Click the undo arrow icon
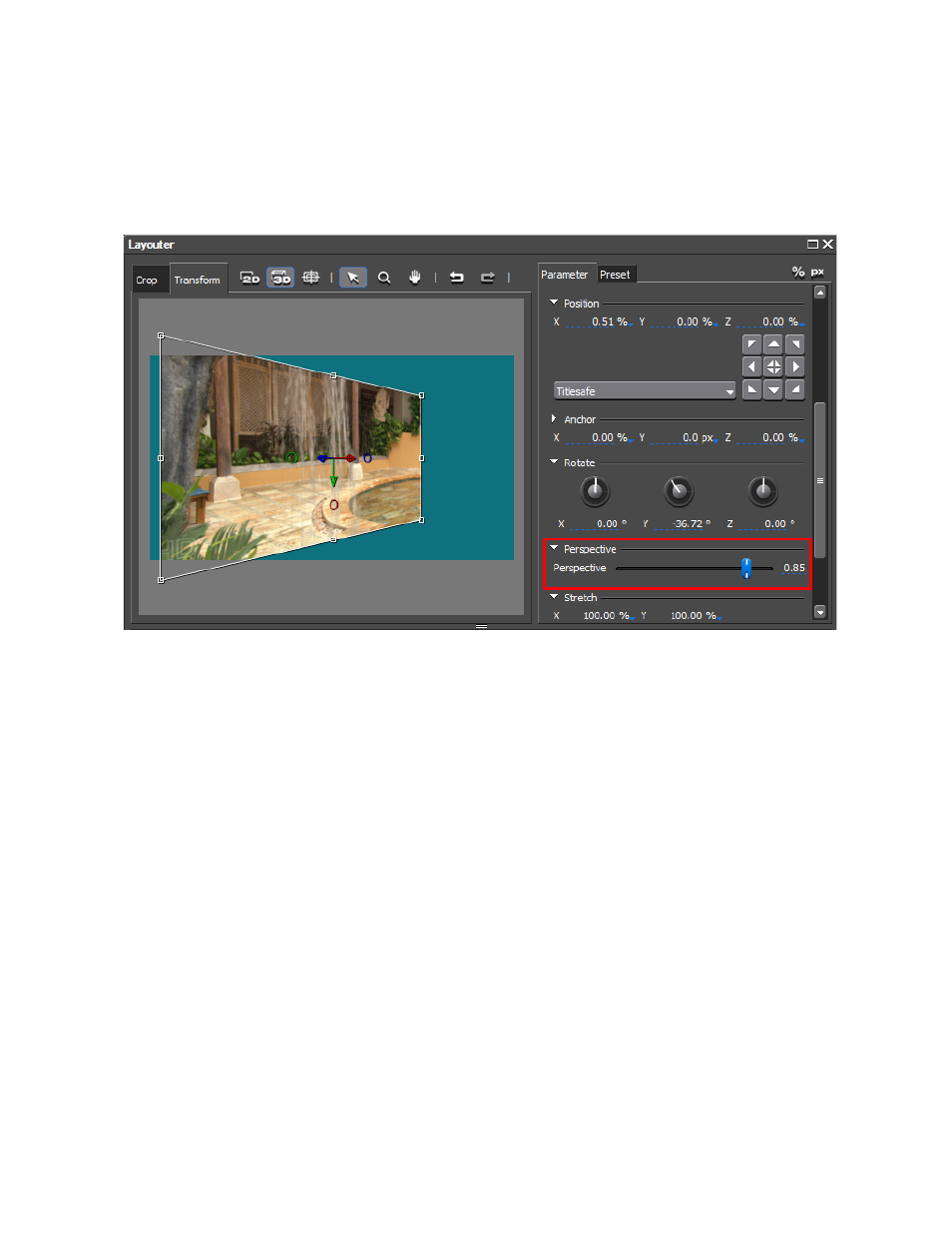952x1233 pixels. [x=457, y=278]
